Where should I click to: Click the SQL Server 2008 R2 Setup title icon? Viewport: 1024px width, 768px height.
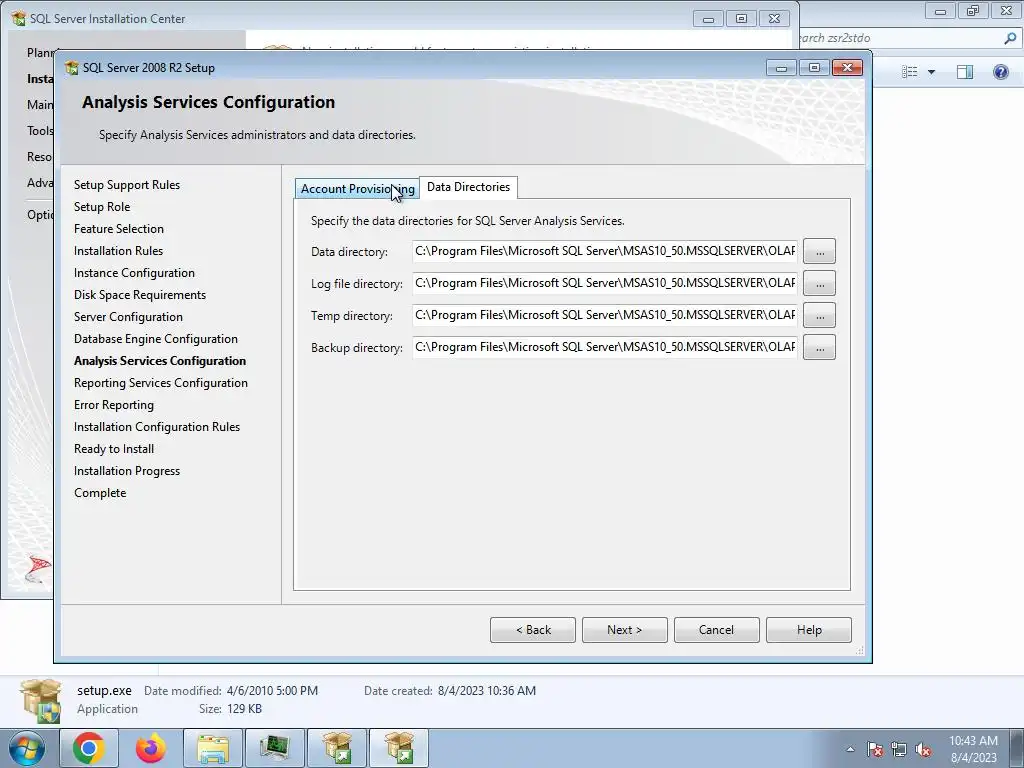(x=71, y=68)
